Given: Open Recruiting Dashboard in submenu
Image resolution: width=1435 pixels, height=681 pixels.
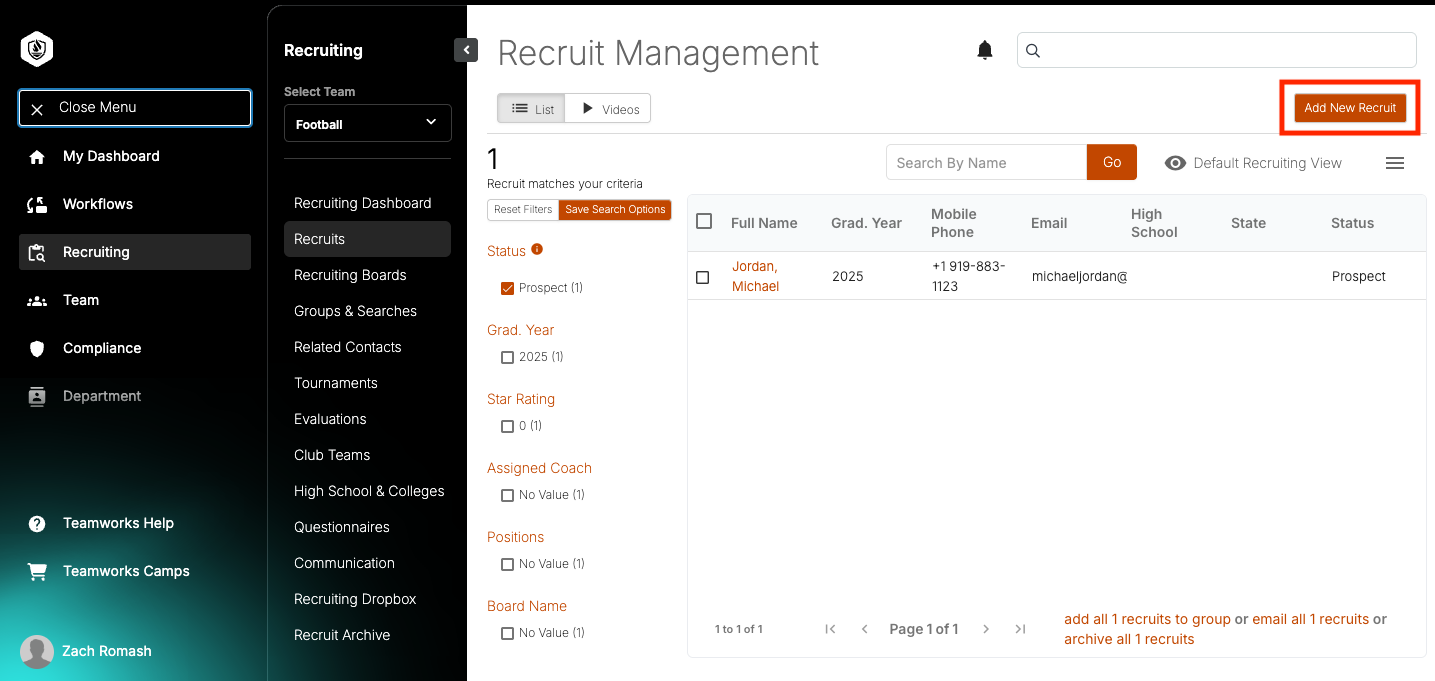Looking at the screenshot, I should click(x=363, y=203).
